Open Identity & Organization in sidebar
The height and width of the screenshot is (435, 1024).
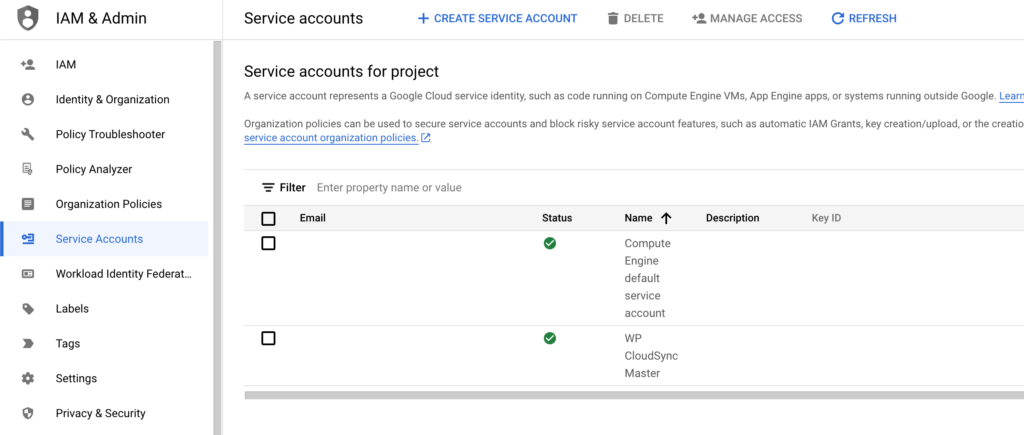(x=112, y=100)
